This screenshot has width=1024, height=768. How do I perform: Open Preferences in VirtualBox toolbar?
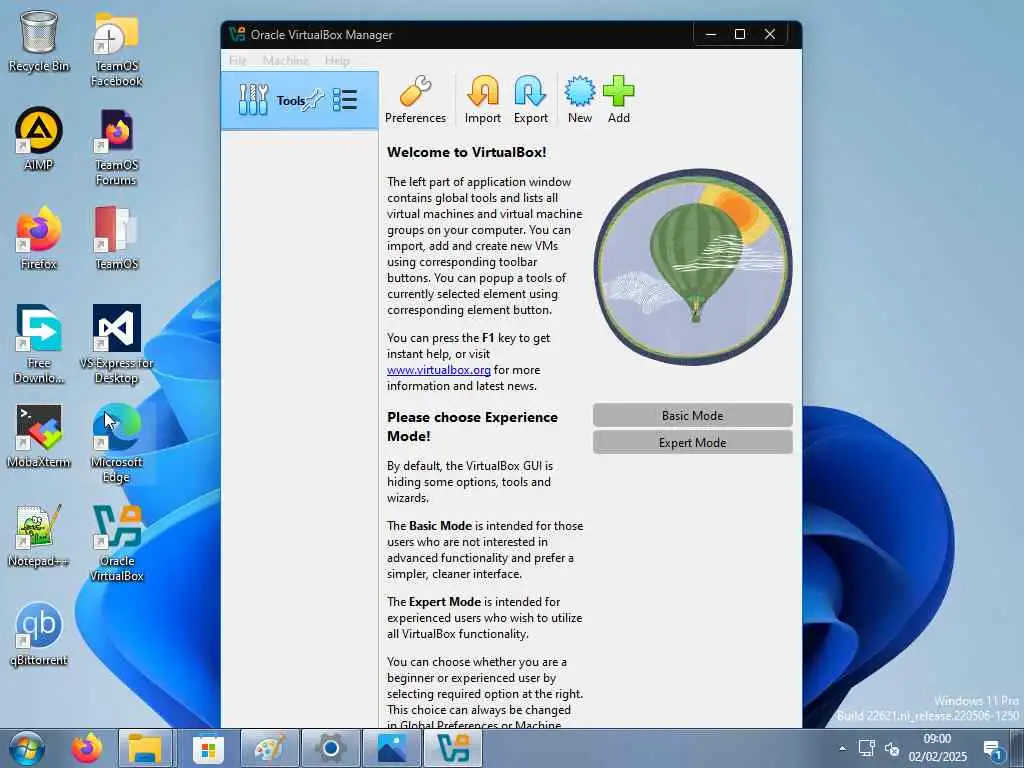[x=415, y=99]
